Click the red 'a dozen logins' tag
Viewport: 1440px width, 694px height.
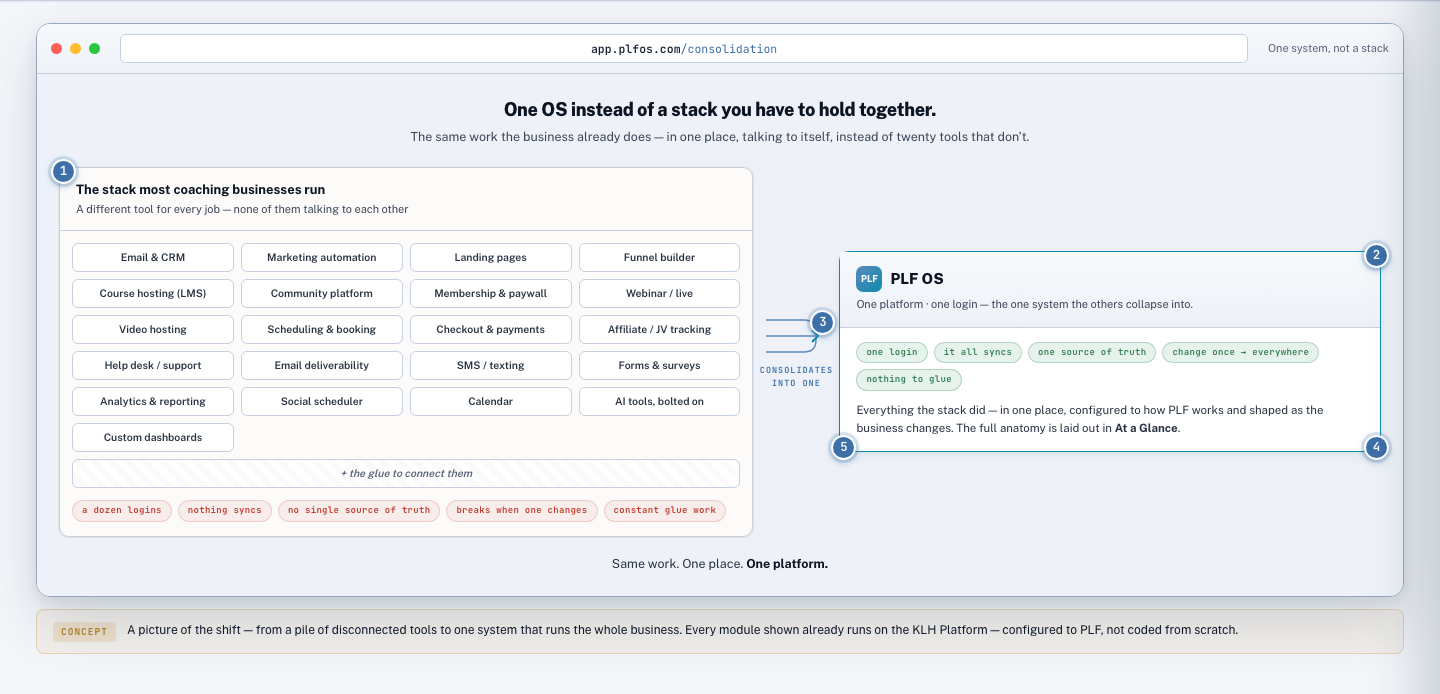122,510
